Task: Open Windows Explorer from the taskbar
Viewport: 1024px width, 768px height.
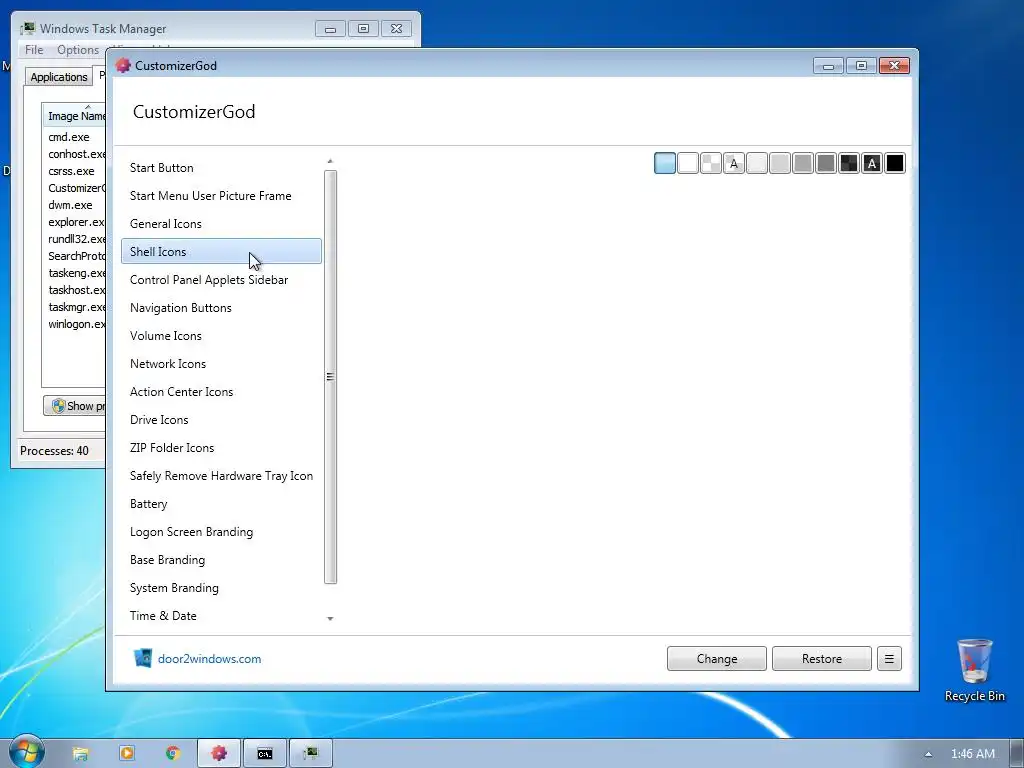Action: tap(80, 754)
